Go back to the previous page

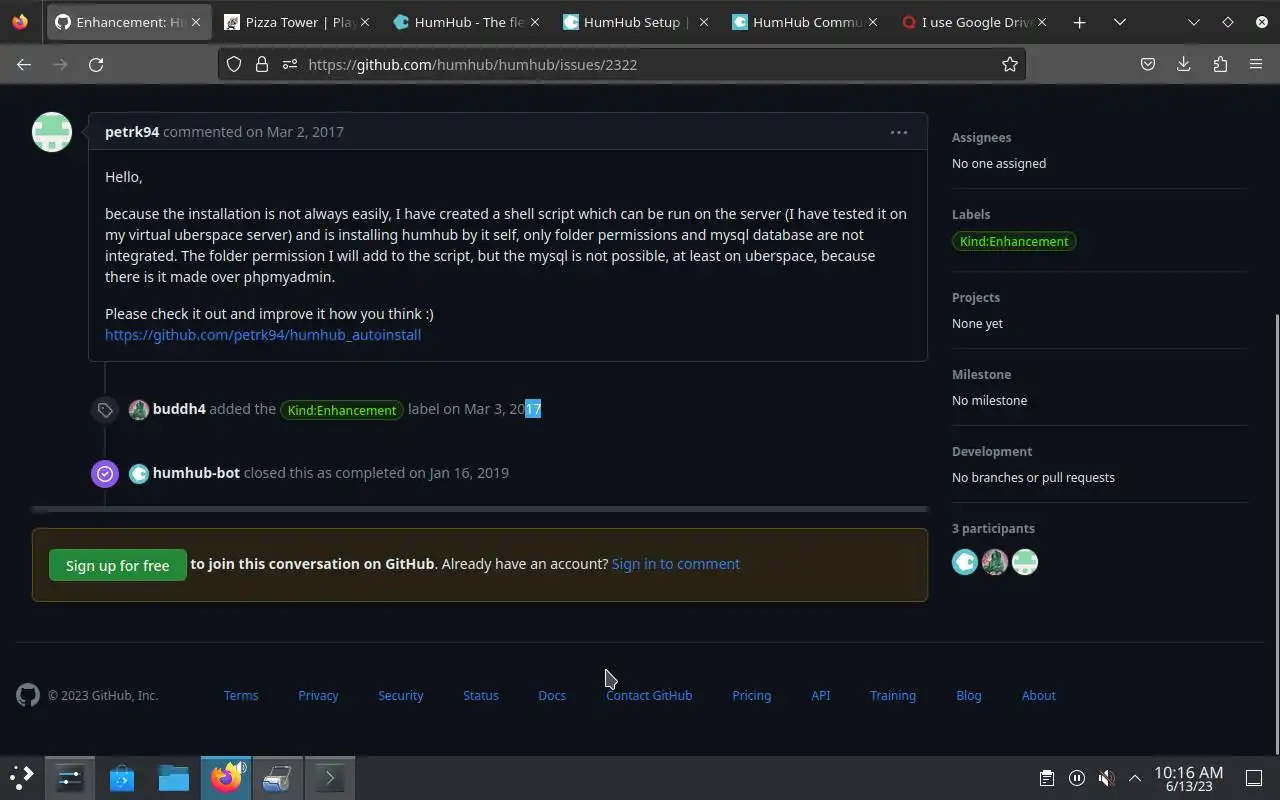pos(24,64)
